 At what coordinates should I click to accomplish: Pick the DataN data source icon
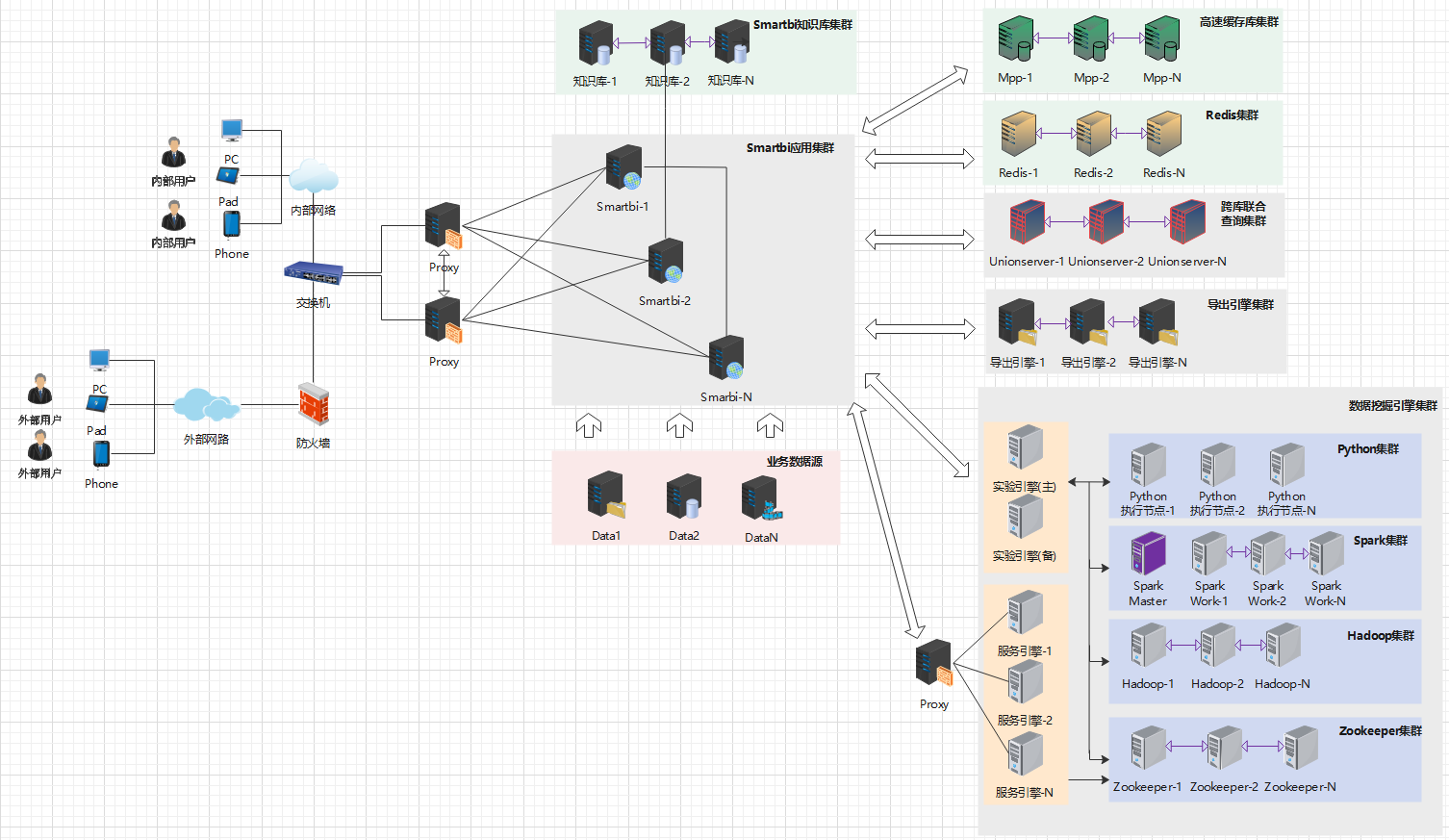(x=760, y=499)
